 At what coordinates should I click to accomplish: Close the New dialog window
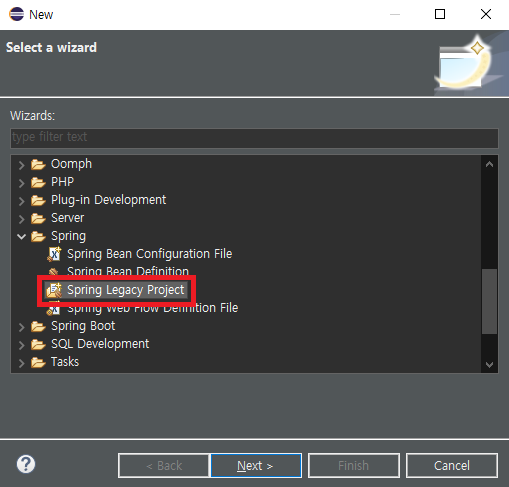pyautogui.click(x=486, y=14)
